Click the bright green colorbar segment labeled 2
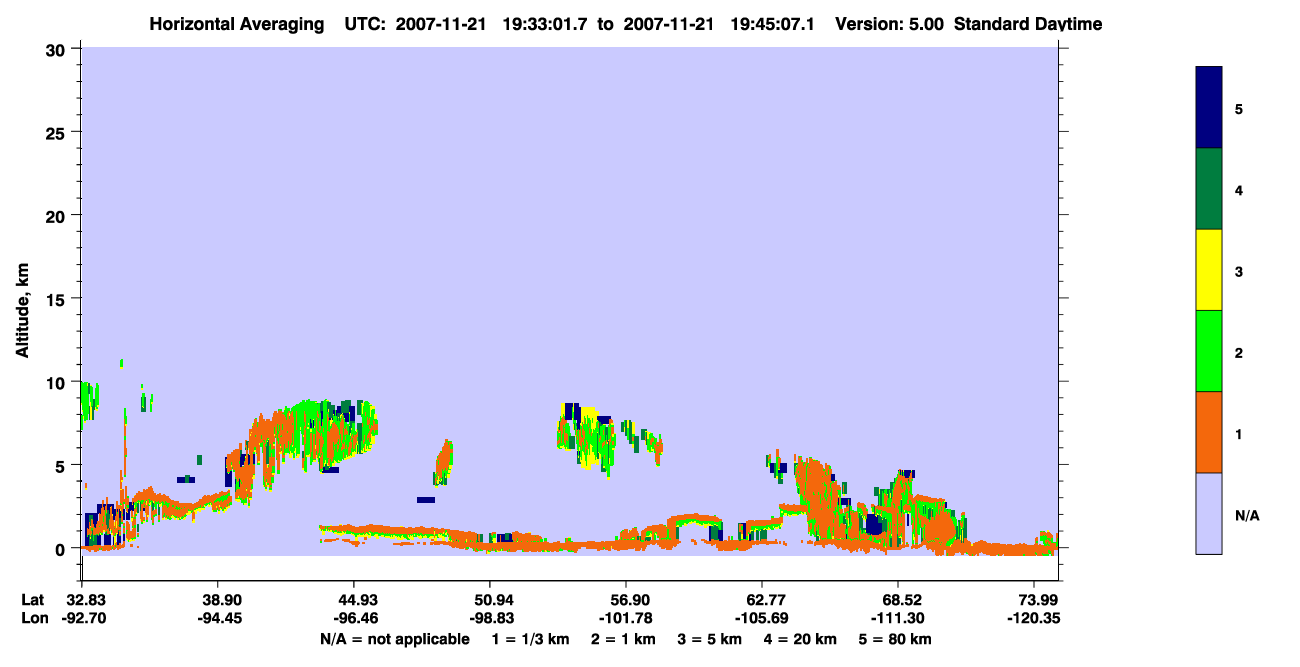The height and width of the screenshot is (667, 1300). (x=1209, y=351)
